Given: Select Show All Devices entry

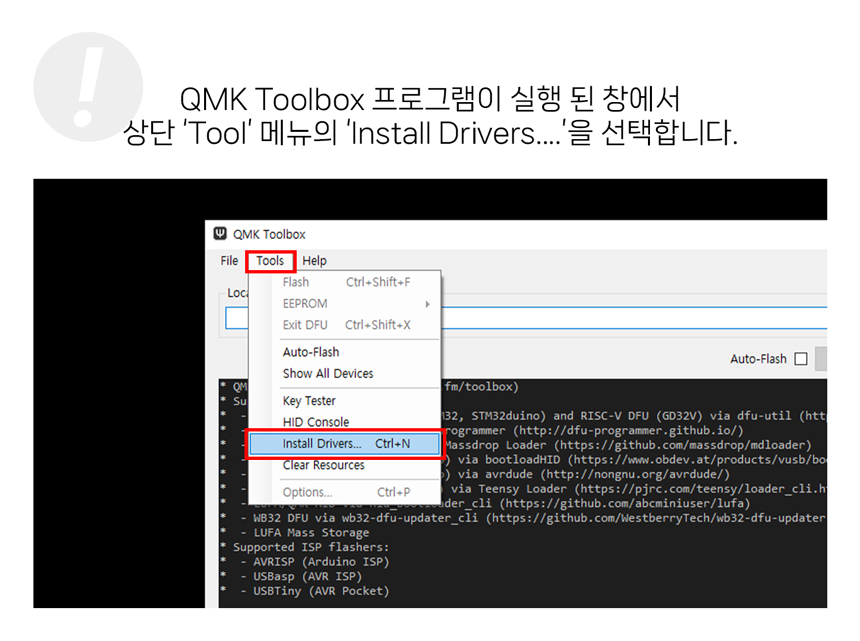Looking at the screenshot, I should (x=344, y=373).
